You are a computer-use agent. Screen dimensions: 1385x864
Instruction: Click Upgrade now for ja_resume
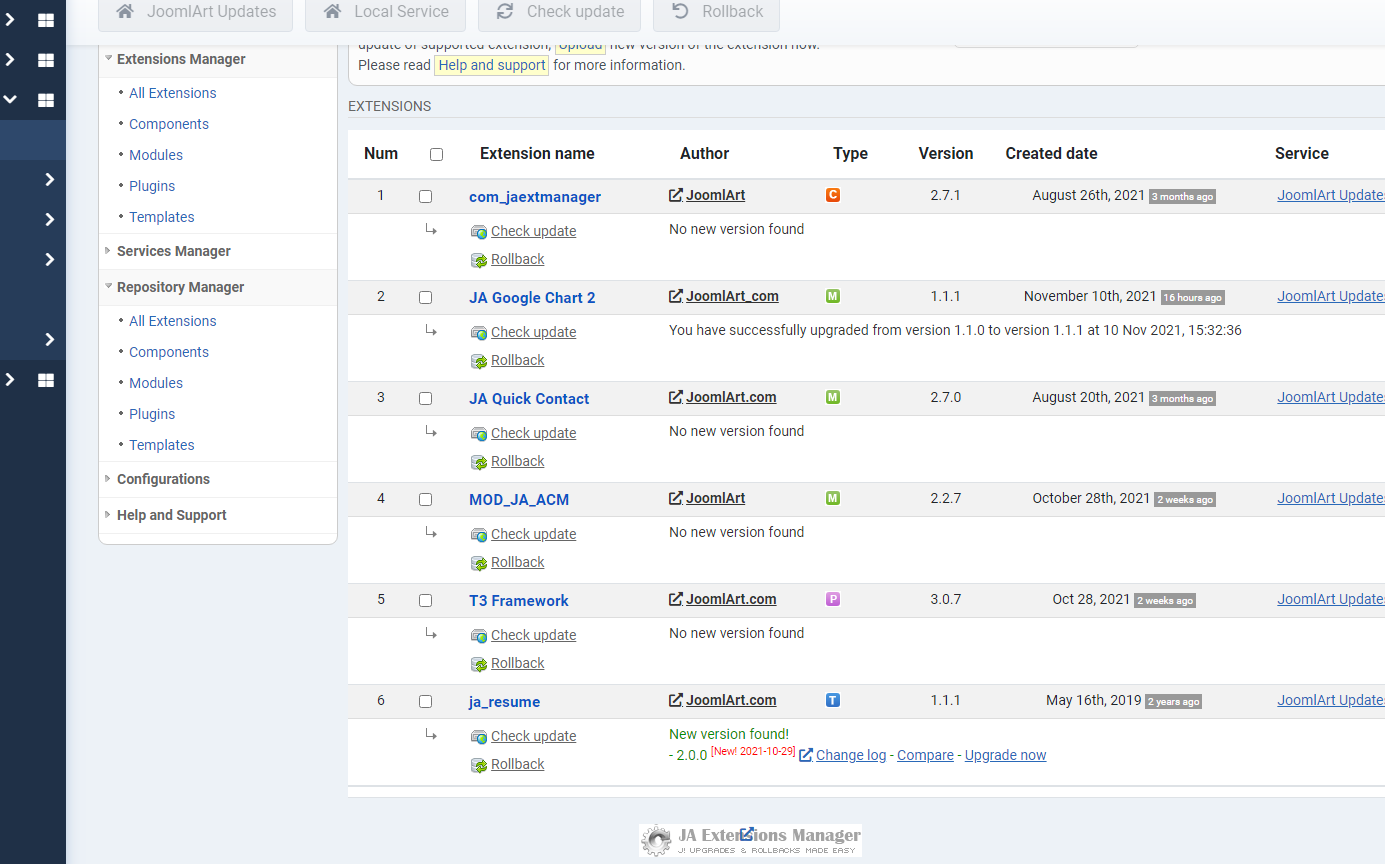coord(1005,755)
